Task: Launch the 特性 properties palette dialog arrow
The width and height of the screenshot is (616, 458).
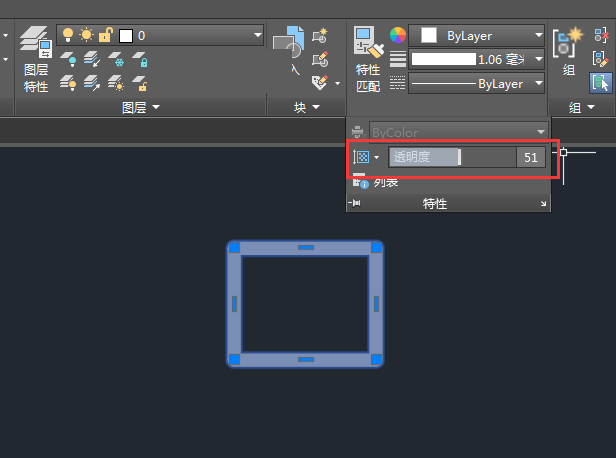Action: (x=543, y=203)
